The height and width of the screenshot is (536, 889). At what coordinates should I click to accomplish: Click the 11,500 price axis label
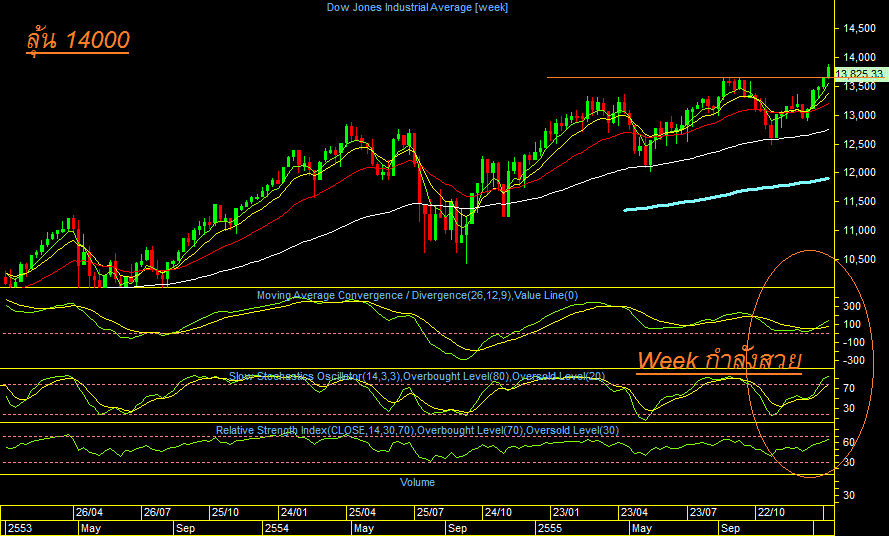[859, 201]
